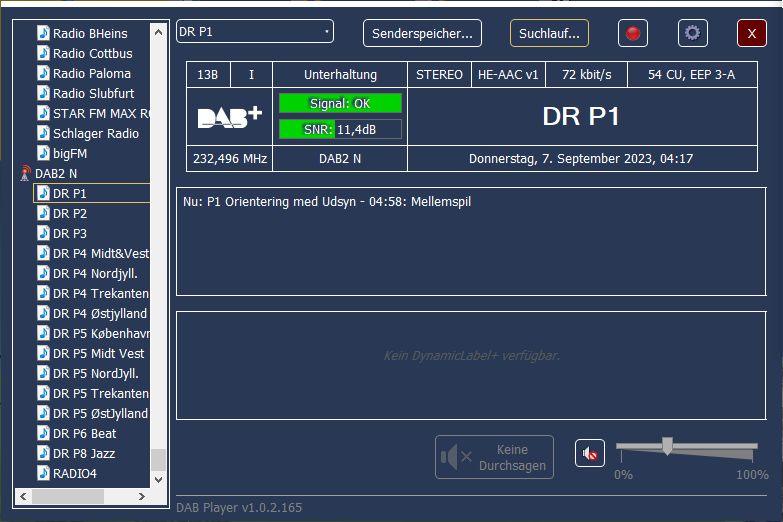Screen dimensions: 783x522
Task: Click the DAB+ logo
Action: 230,117
